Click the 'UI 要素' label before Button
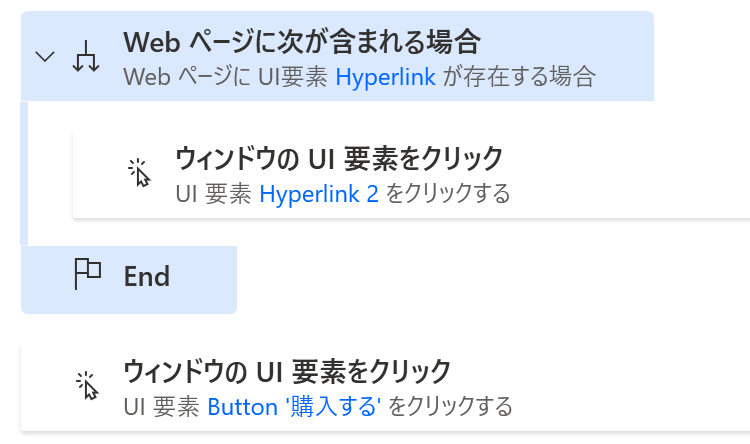The height and width of the screenshot is (444, 750). (x=161, y=407)
